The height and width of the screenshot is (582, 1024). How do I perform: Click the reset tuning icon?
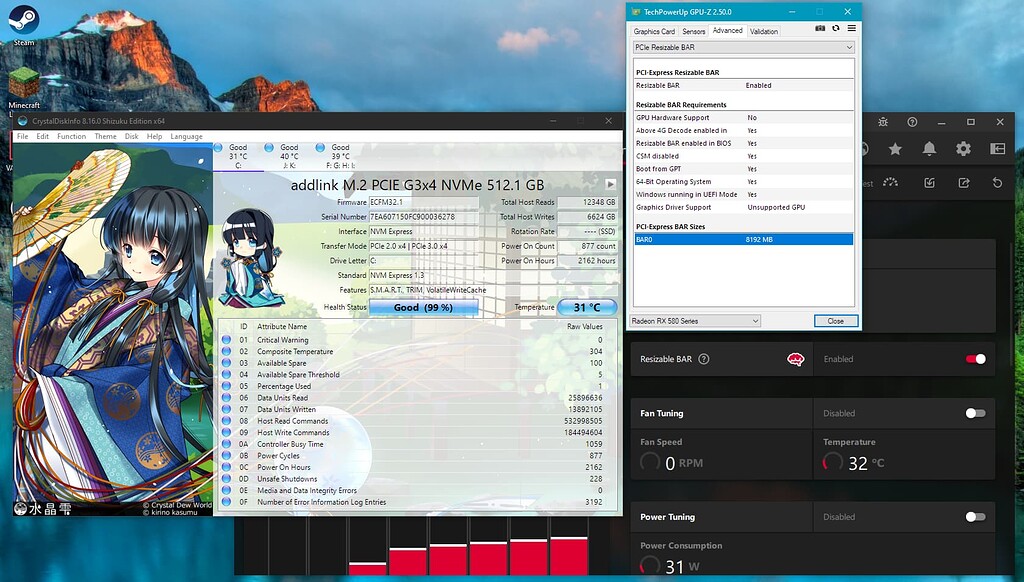coord(997,183)
